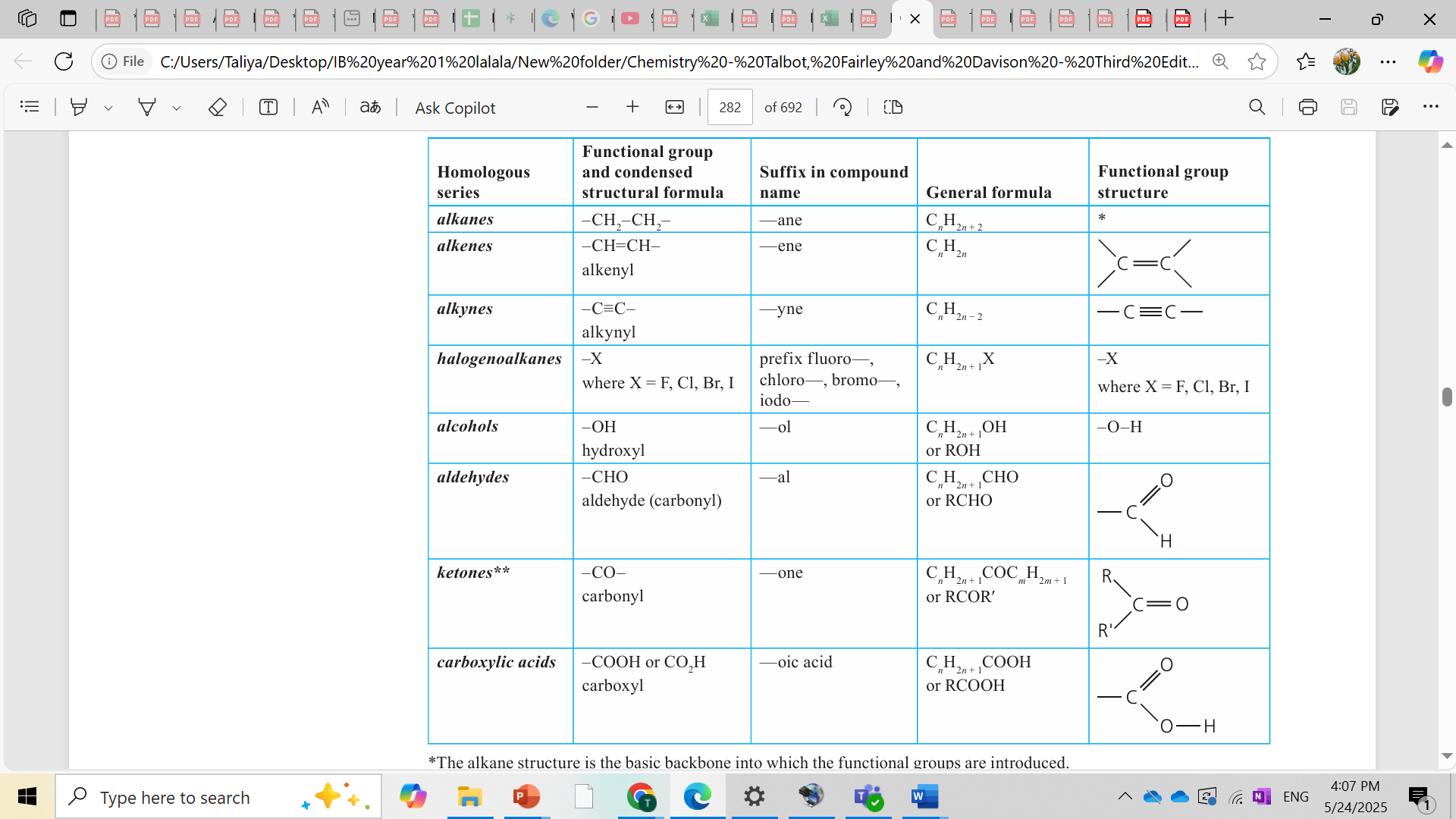The width and height of the screenshot is (1456, 819).
Task: Open Google Chrome from the taskbar
Action: pos(641,796)
